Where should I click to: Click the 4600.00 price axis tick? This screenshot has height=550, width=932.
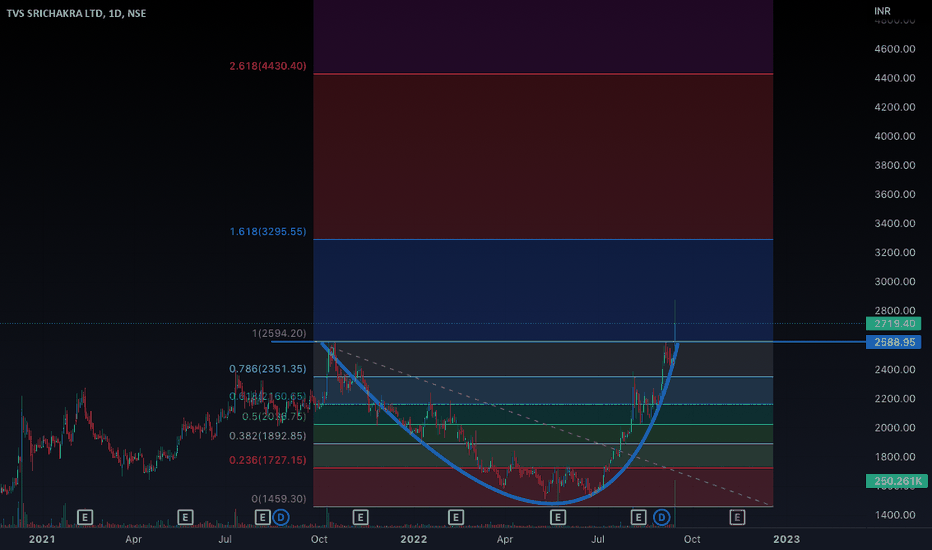click(x=895, y=49)
